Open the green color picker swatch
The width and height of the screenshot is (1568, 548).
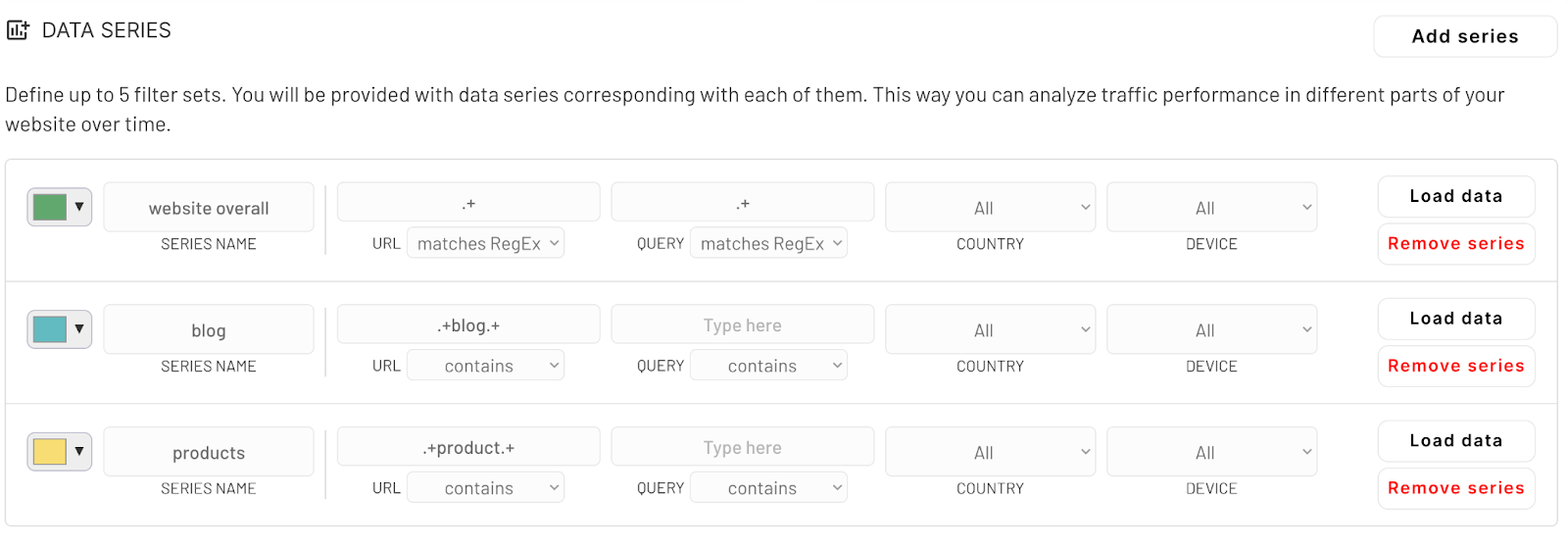point(59,207)
